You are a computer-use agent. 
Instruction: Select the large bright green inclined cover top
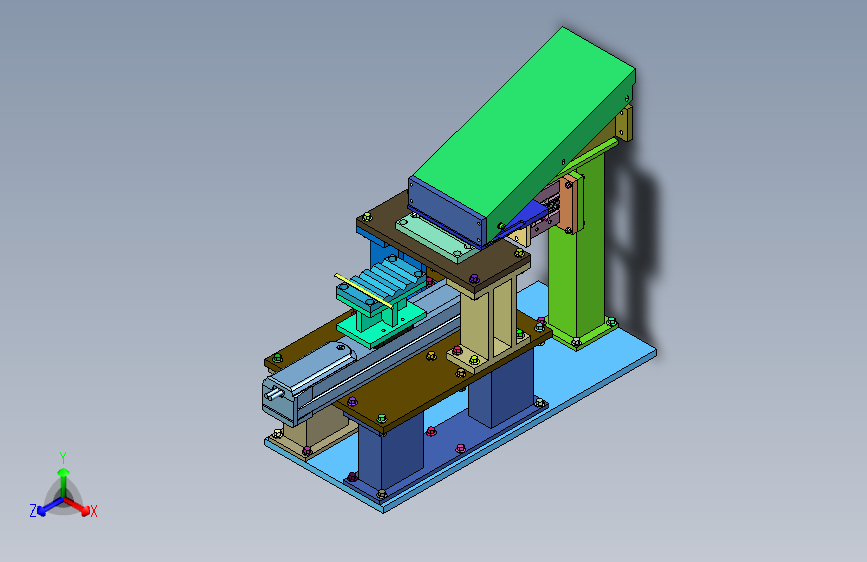523,122
